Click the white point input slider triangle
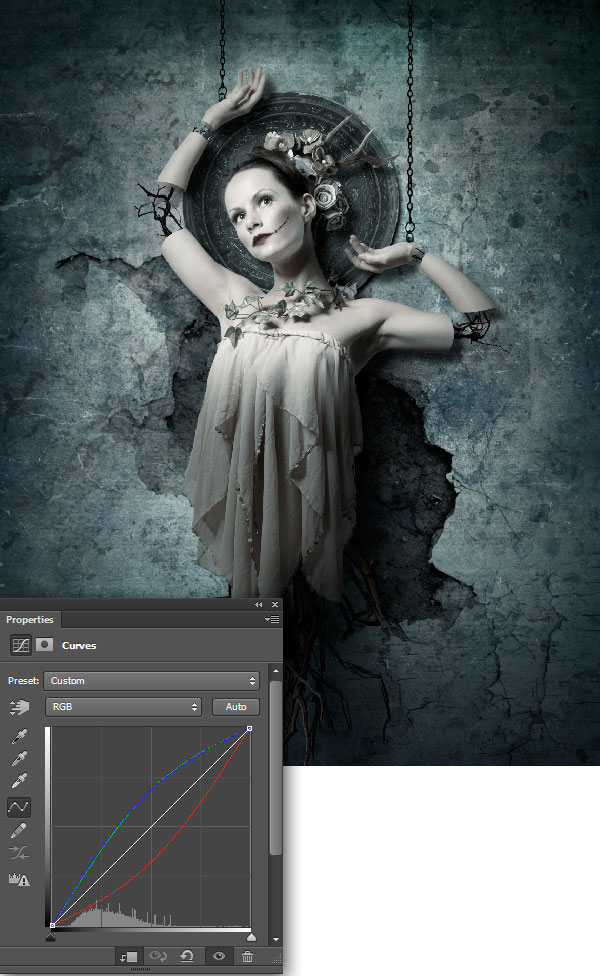The width and height of the screenshot is (600, 976). (251, 937)
